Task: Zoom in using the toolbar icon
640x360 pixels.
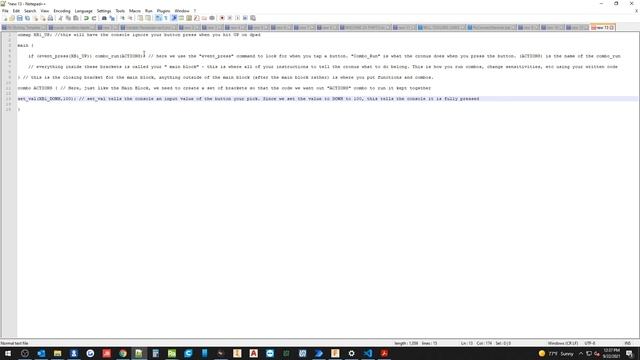Action: [x=122, y=18]
